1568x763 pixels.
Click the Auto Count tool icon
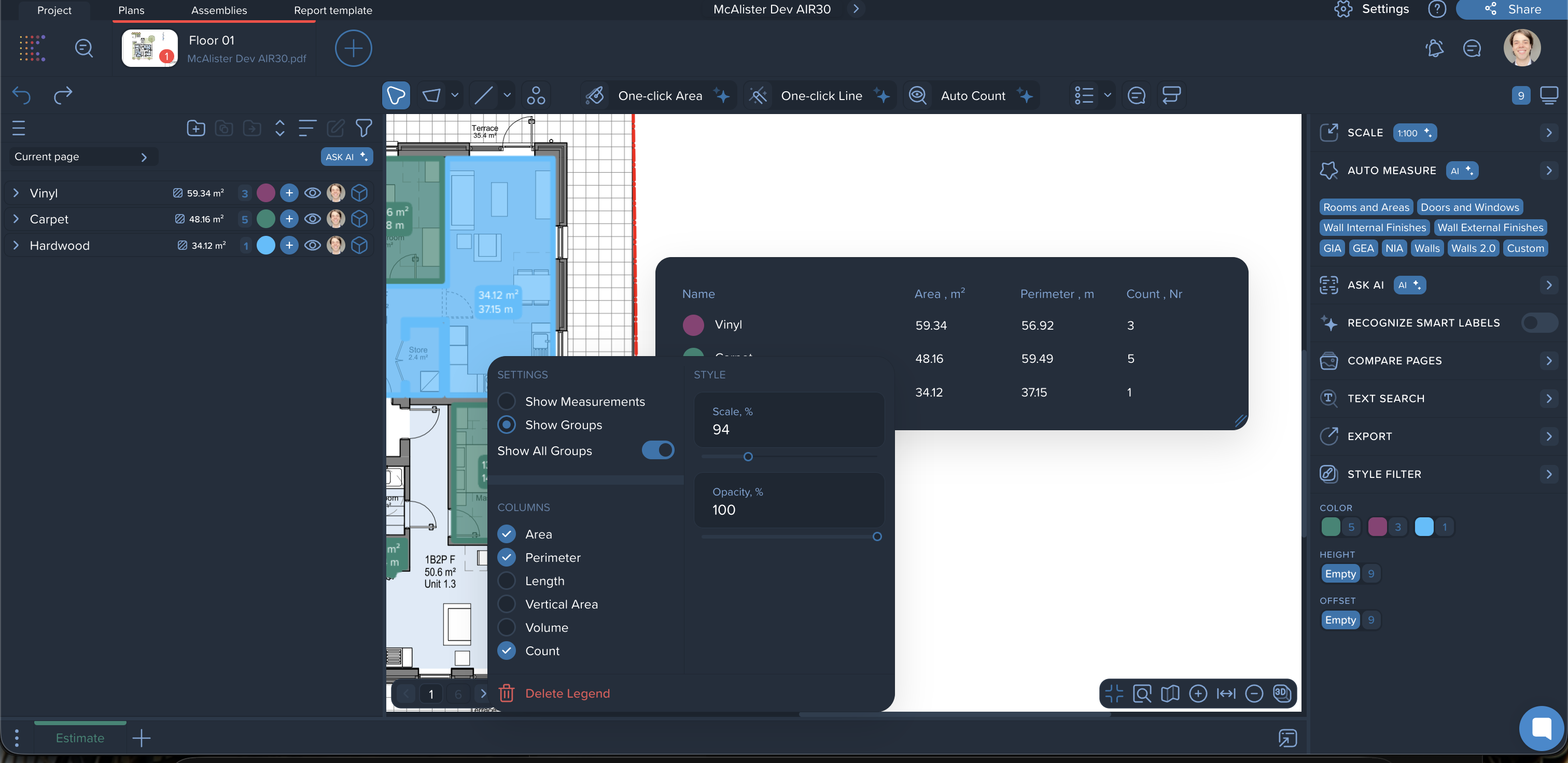(917, 95)
